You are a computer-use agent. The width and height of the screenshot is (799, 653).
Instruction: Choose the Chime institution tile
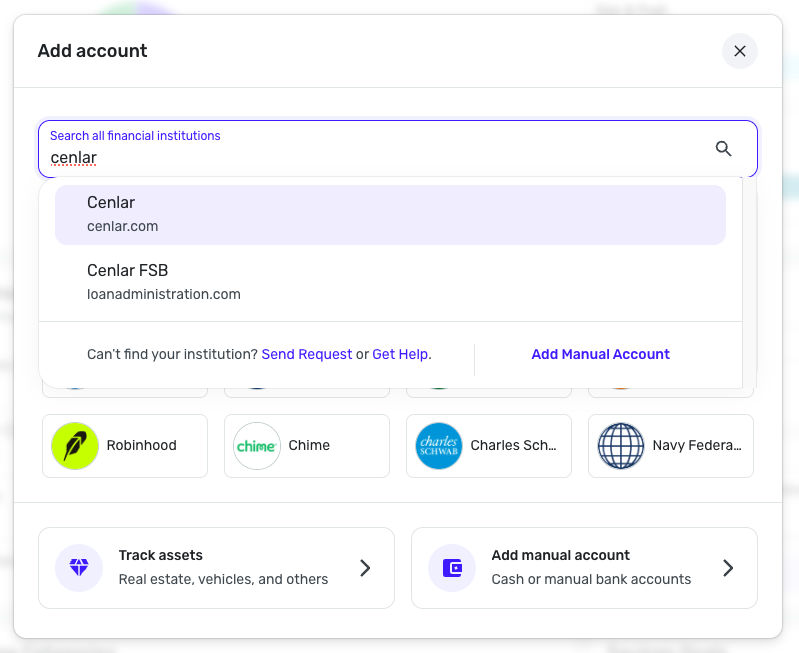pyautogui.click(x=308, y=446)
